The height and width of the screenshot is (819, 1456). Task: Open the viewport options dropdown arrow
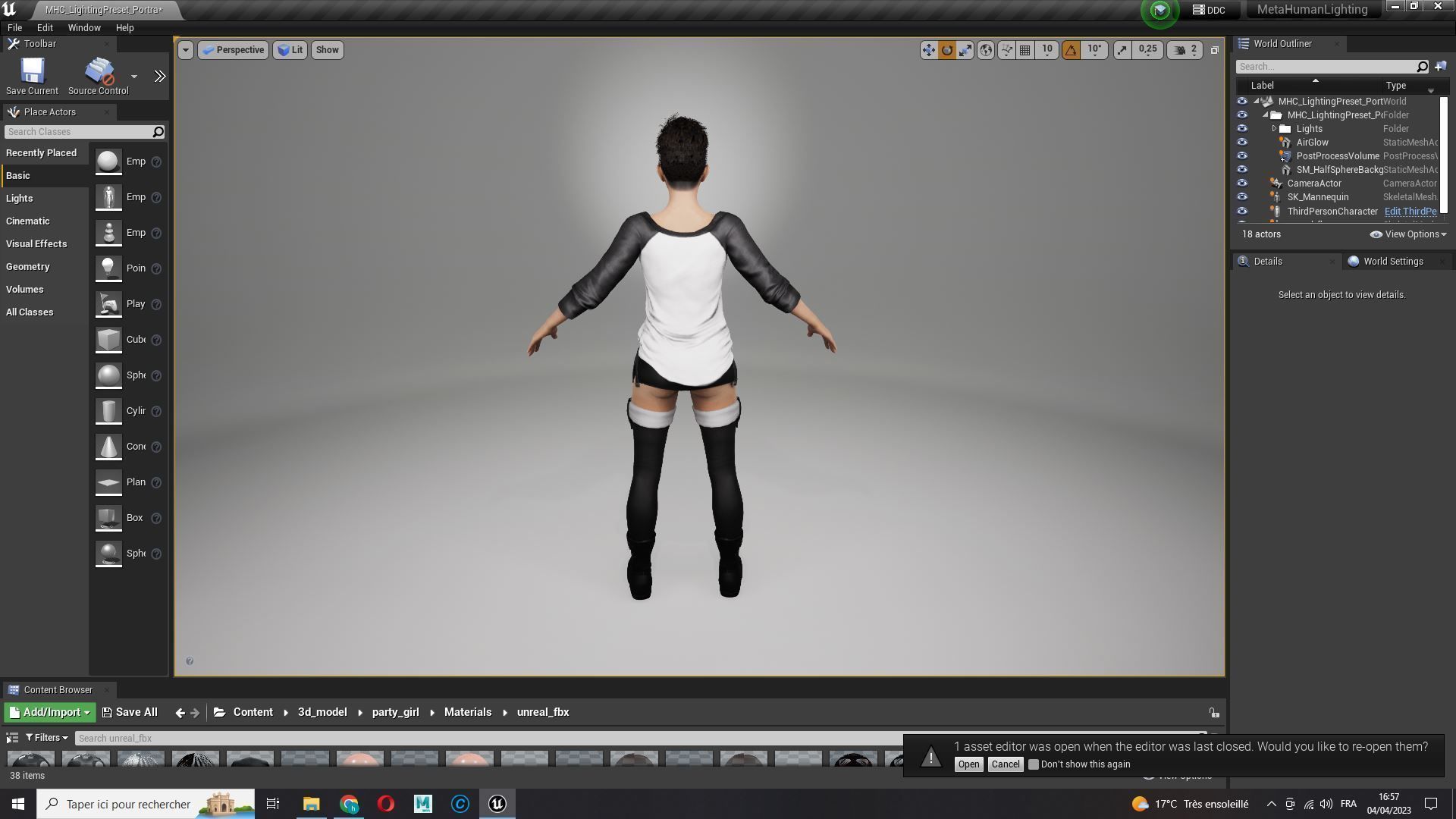(x=185, y=50)
